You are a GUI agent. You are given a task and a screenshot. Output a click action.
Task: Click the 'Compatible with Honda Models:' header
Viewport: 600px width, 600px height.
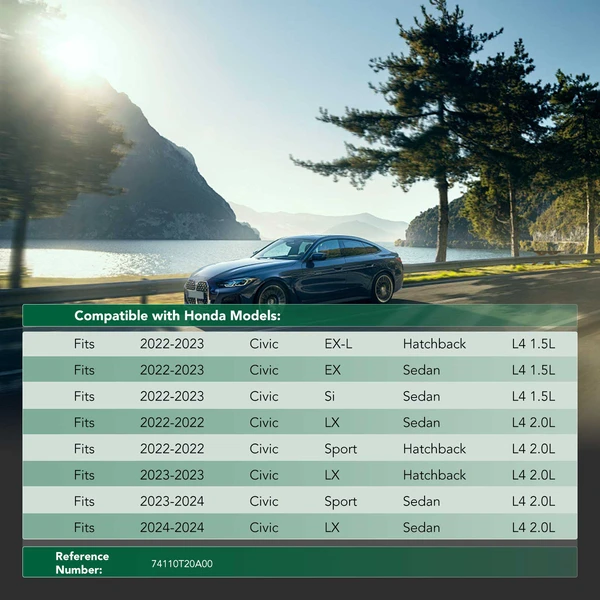click(177, 316)
